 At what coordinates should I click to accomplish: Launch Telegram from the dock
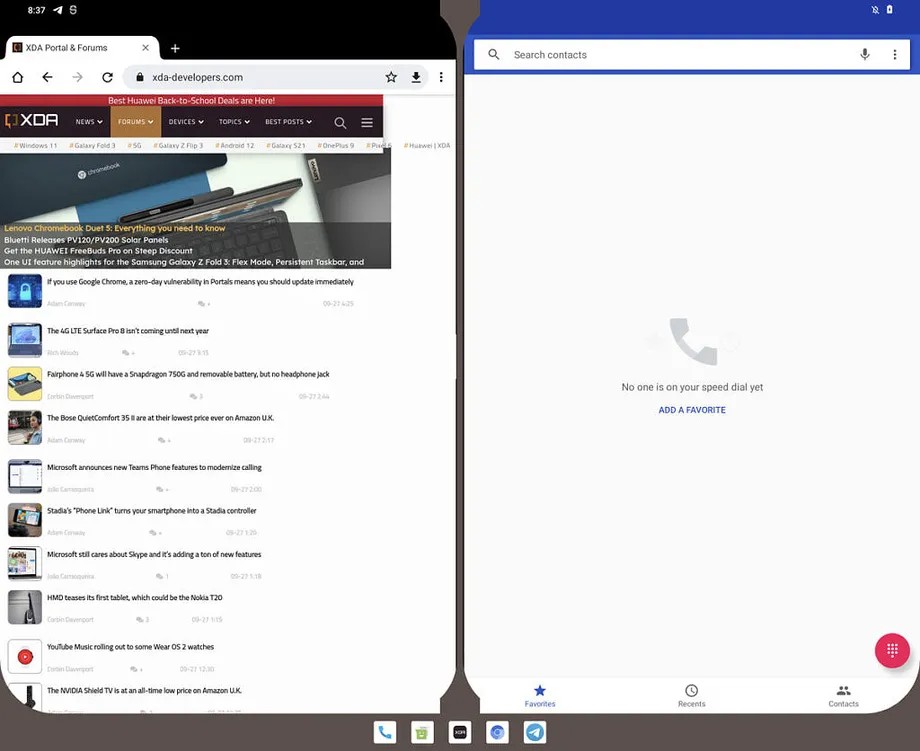[x=534, y=731]
